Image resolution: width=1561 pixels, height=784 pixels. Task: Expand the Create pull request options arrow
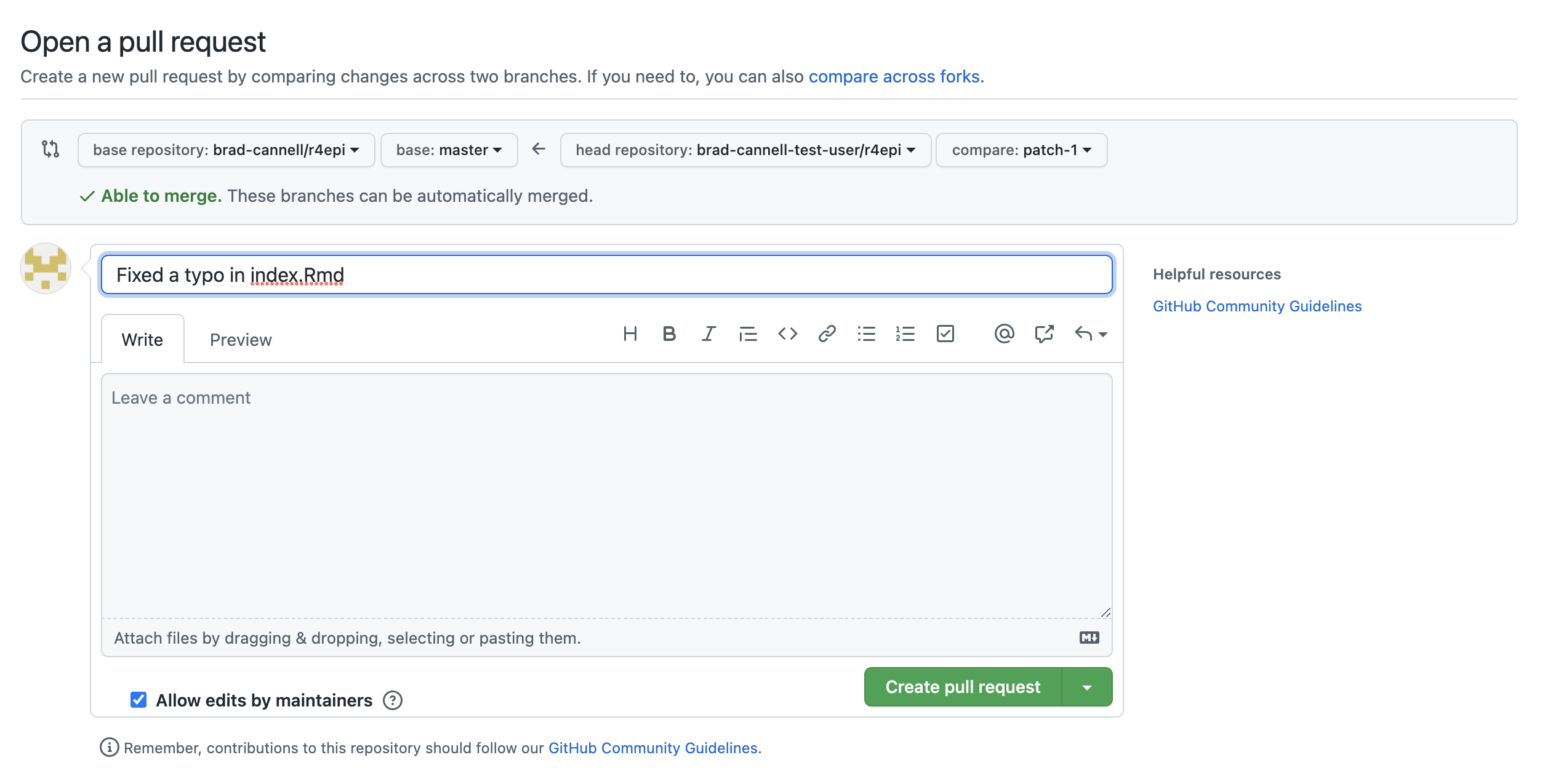pos(1087,687)
